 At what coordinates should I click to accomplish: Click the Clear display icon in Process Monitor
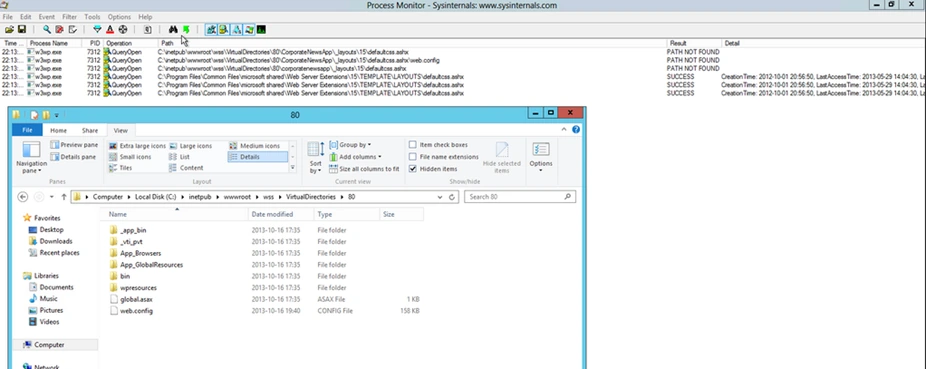(73, 30)
